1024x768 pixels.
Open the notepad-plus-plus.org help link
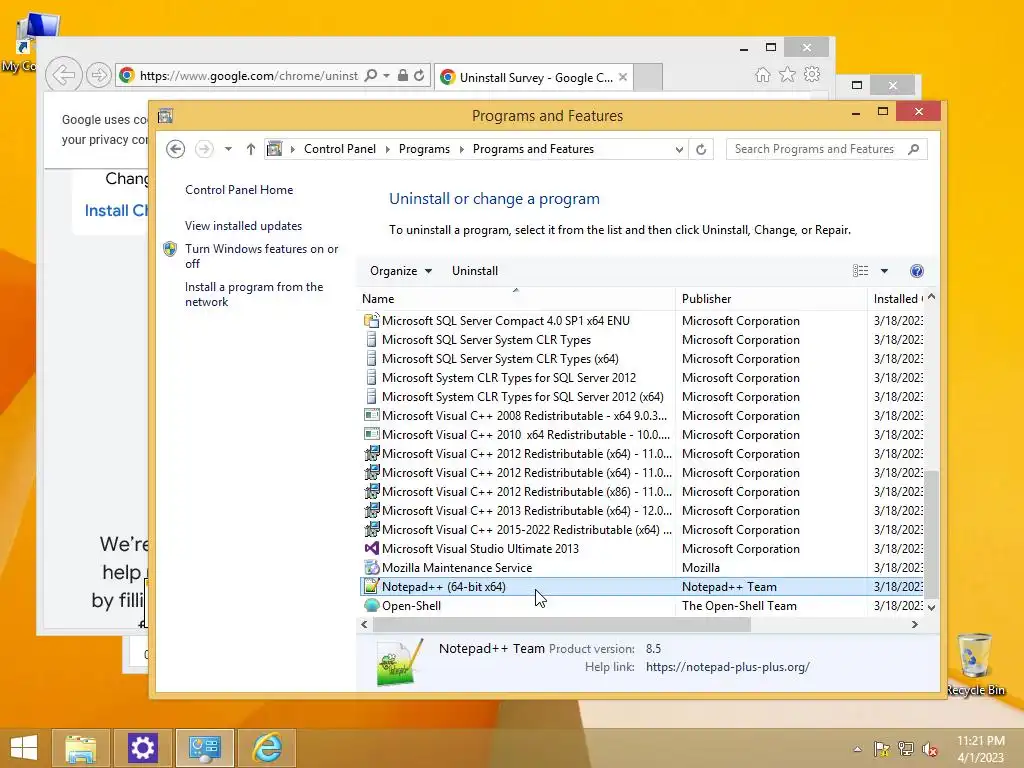point(728,667)
